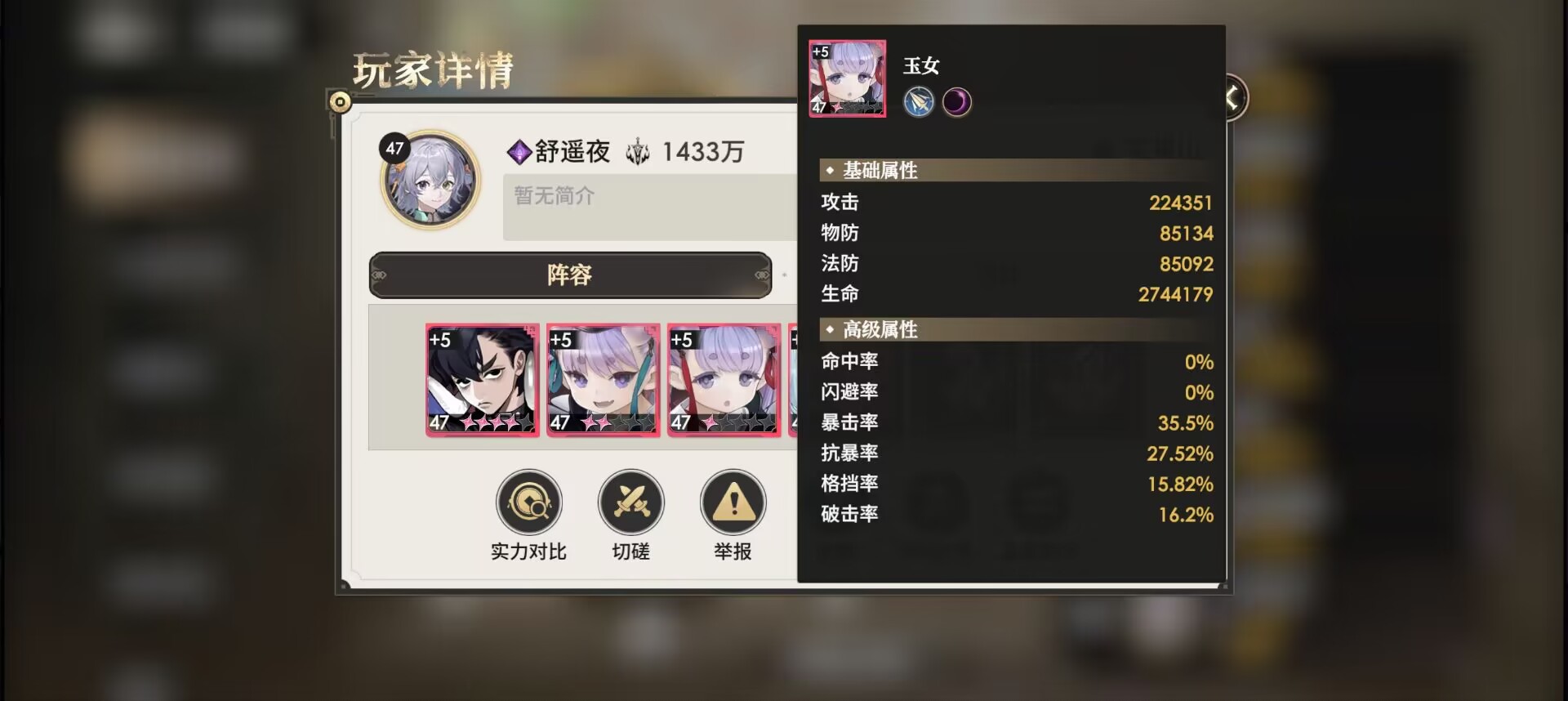Click the 暂无简介 profile description box

(x=650, y=207)
